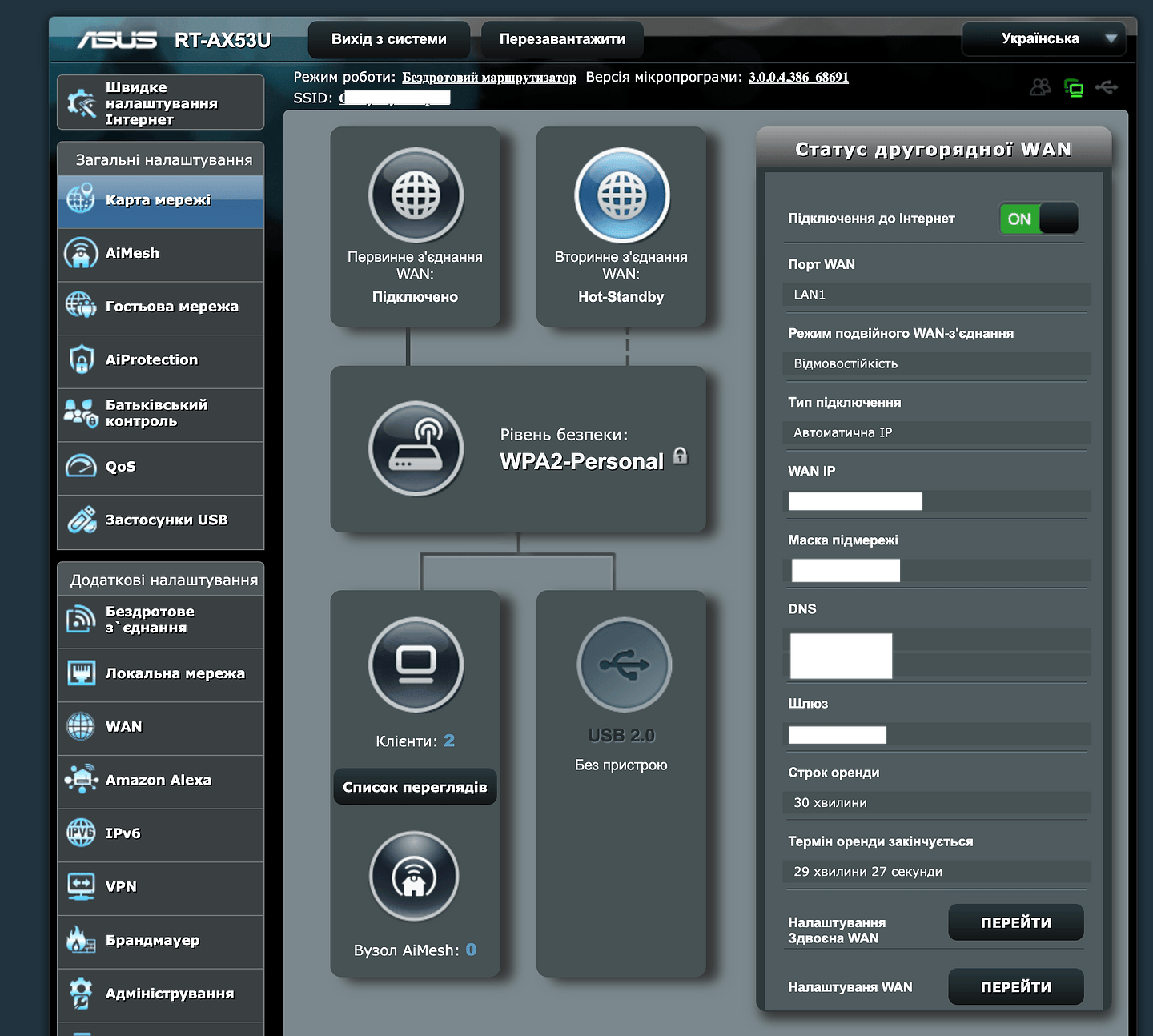Viewport: 1153px width, 1036px height.
Task: Select the AiMesh node house icon
Action: (414, 877)
